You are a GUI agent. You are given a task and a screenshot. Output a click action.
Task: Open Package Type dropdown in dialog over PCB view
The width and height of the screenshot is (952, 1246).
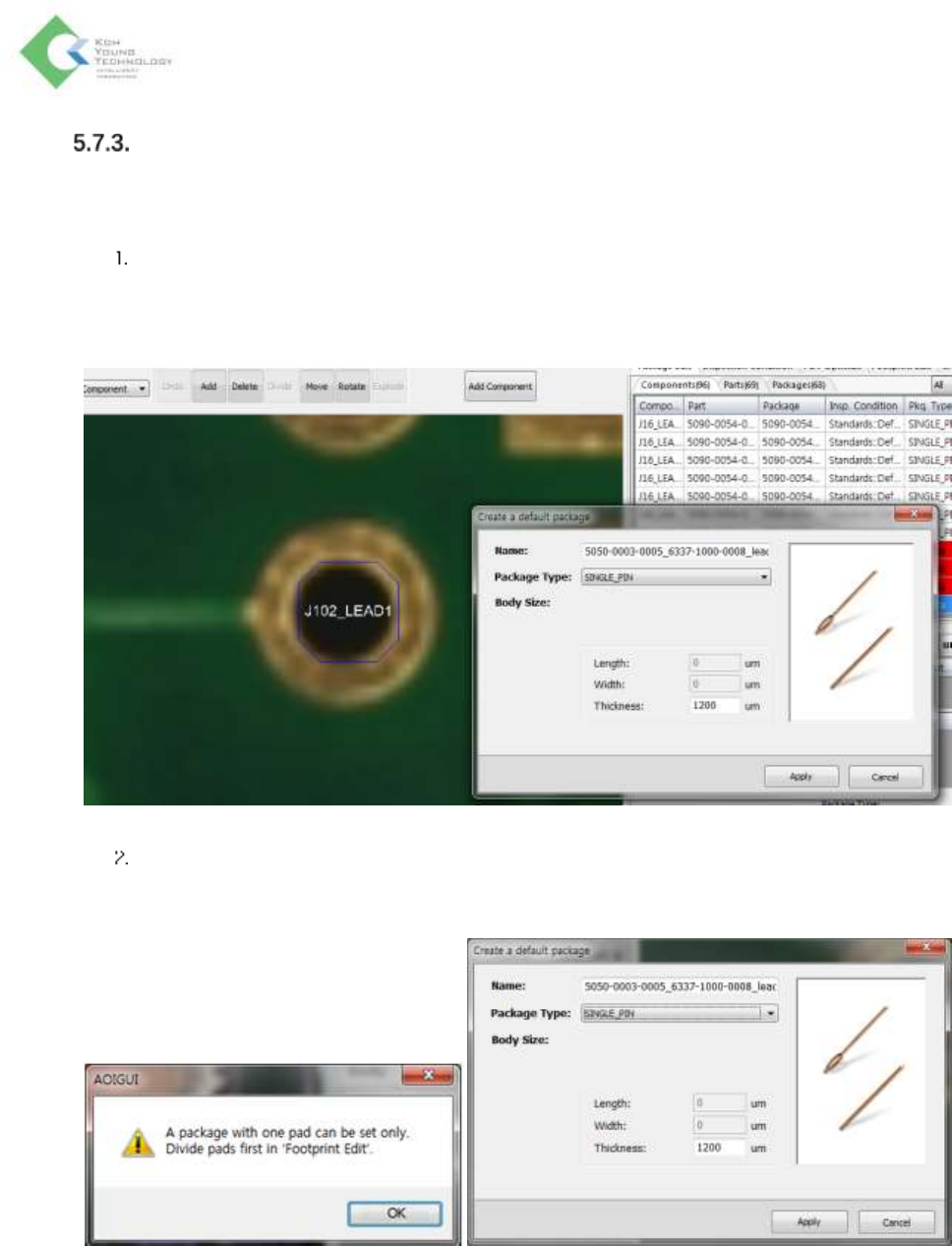click(676, 577)
